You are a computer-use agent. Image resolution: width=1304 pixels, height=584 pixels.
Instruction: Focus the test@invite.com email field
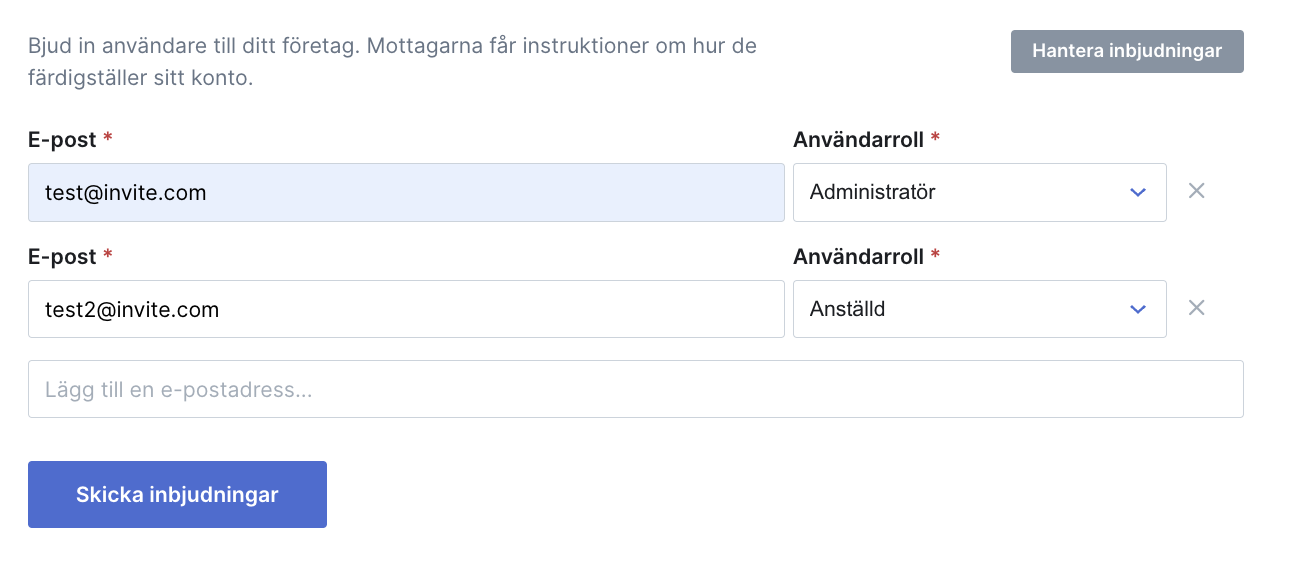[x=406, y=192]
